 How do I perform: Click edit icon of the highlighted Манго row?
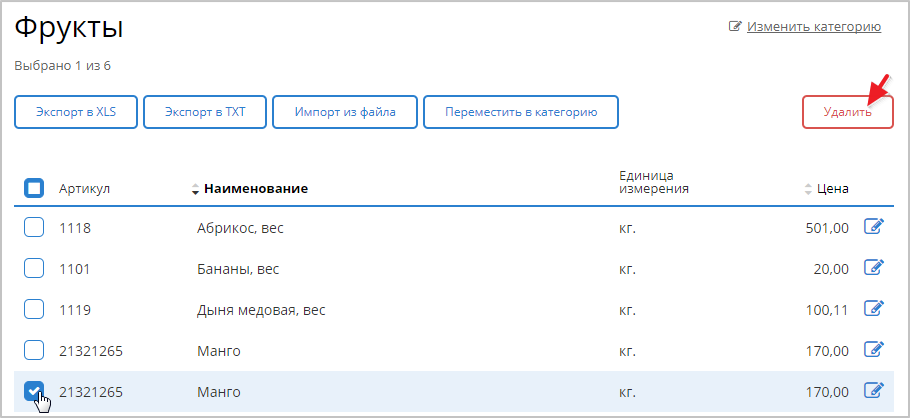click(x=874, y=390)
